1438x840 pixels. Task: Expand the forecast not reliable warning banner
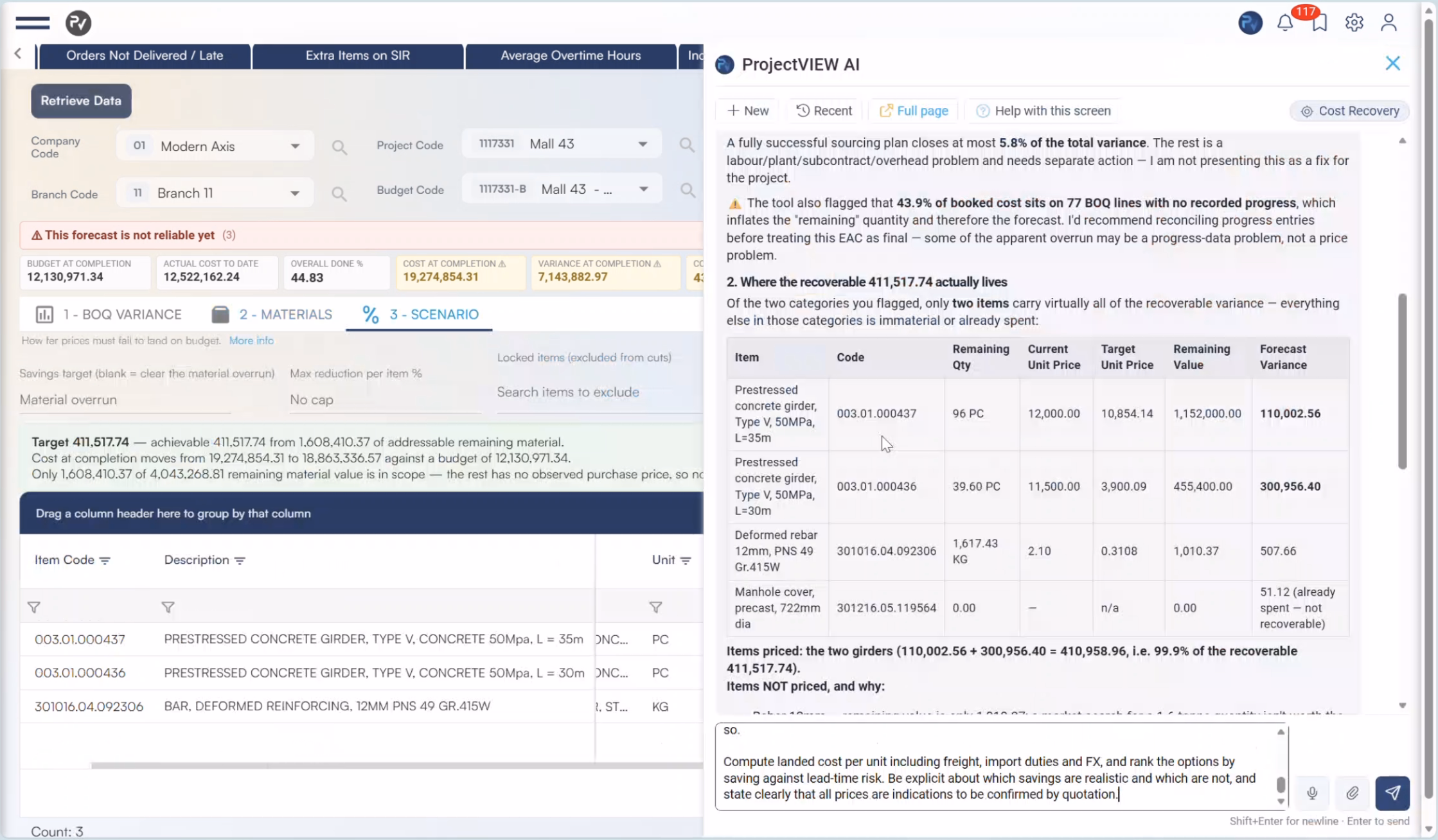[361, 235]
